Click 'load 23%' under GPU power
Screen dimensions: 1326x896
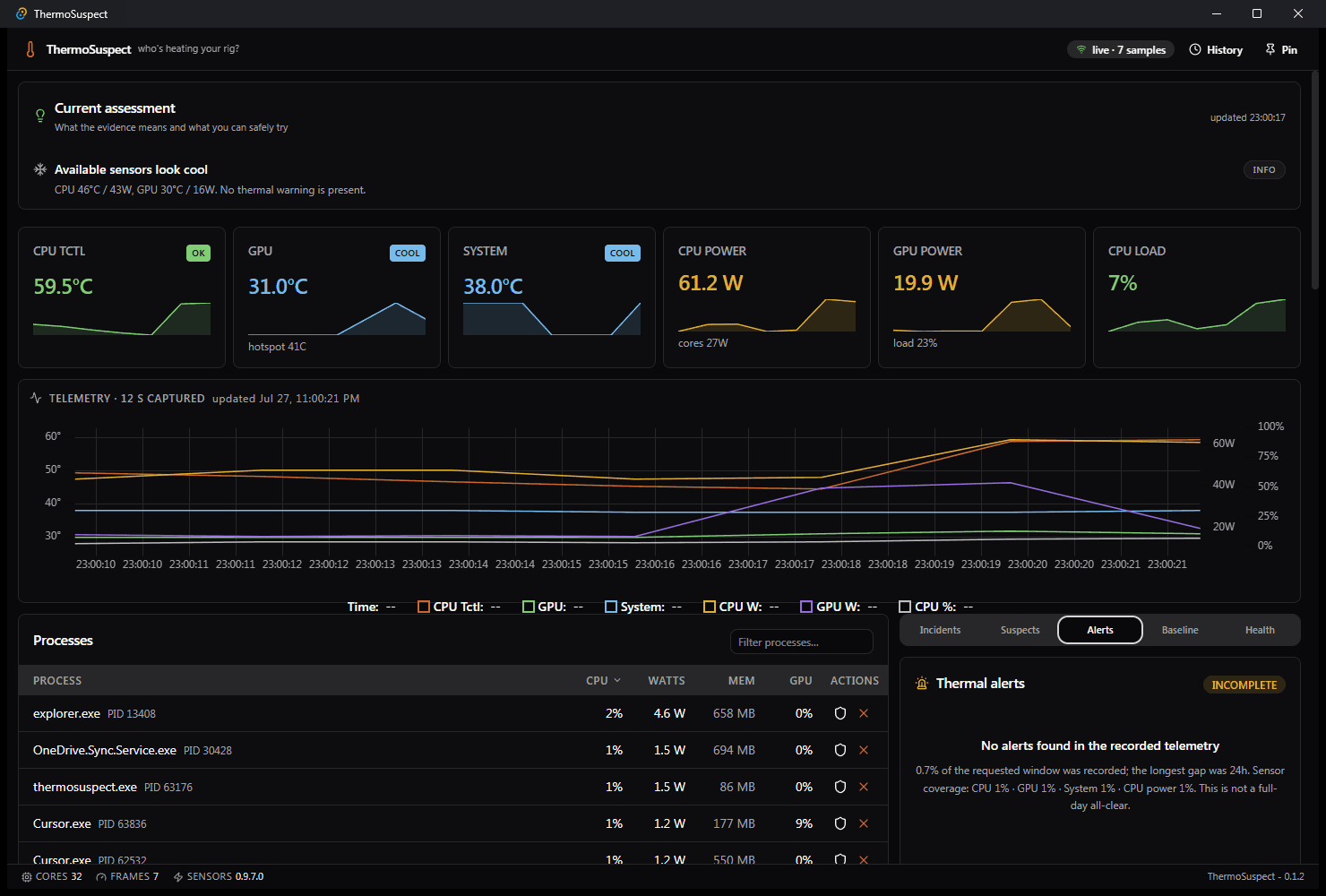pyautogui.click(x=915, y=343)
